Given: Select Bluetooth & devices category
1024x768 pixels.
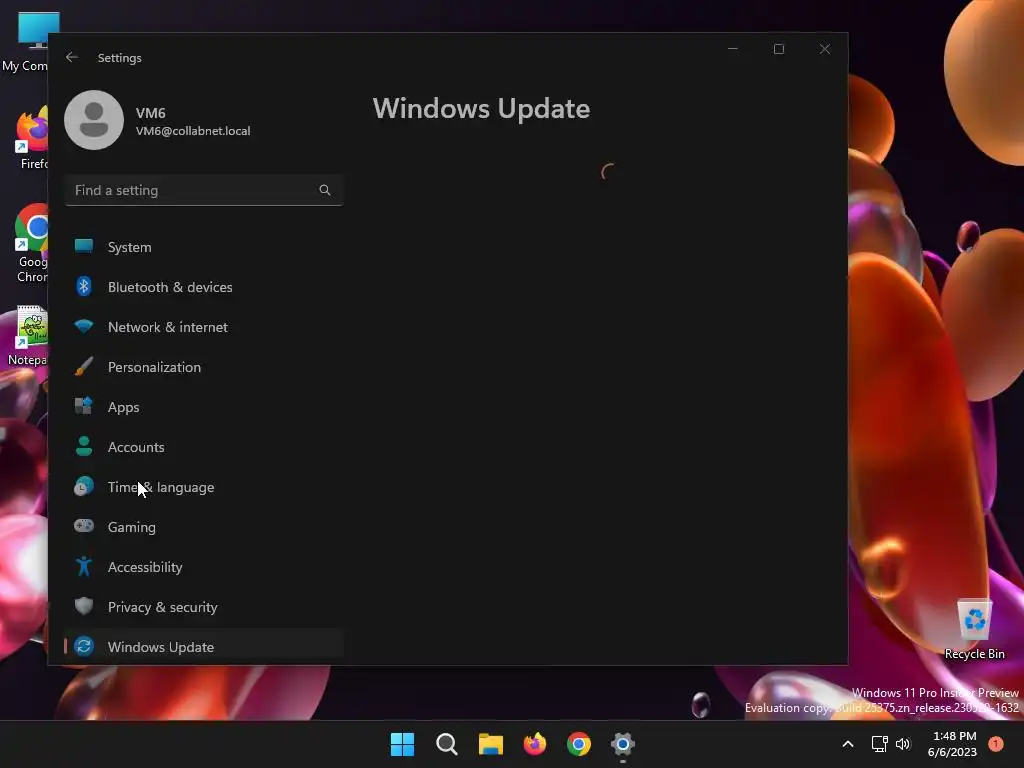Looking at the screenshot, I should (x=204, y=287).
